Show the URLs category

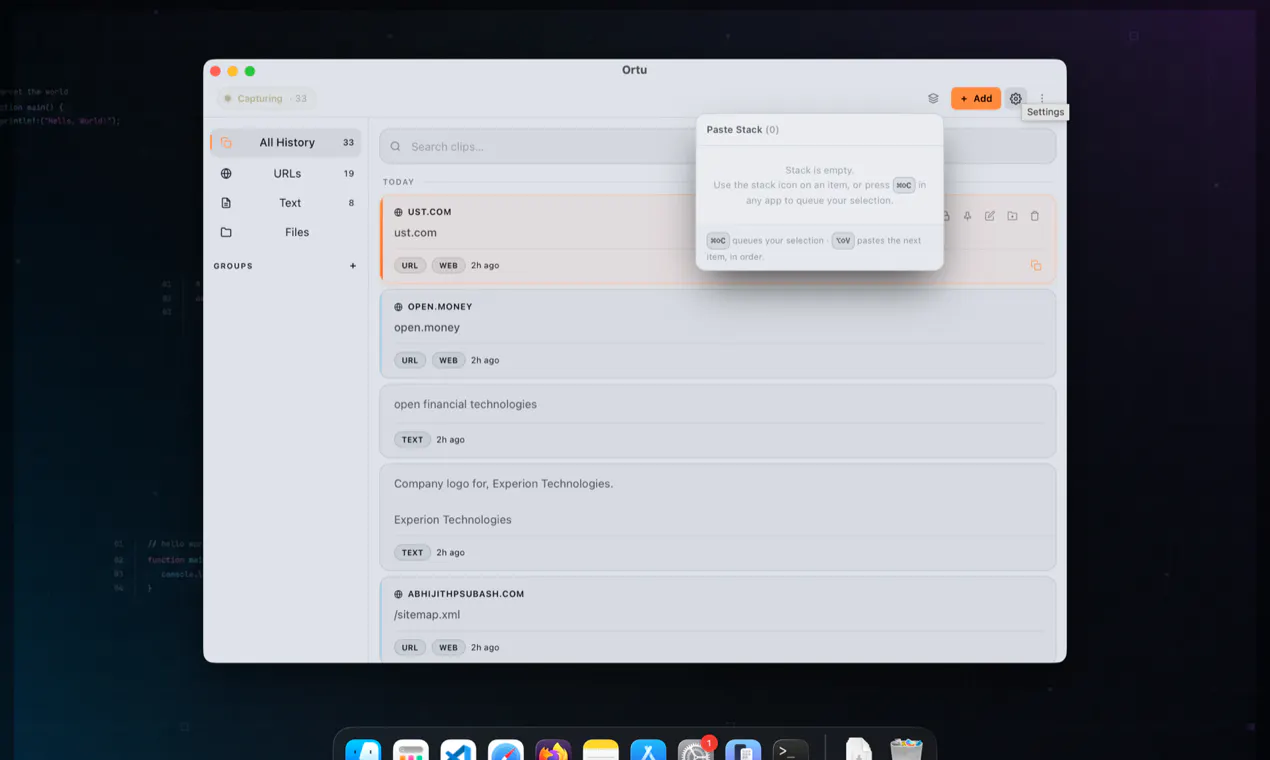click(286, 173)
